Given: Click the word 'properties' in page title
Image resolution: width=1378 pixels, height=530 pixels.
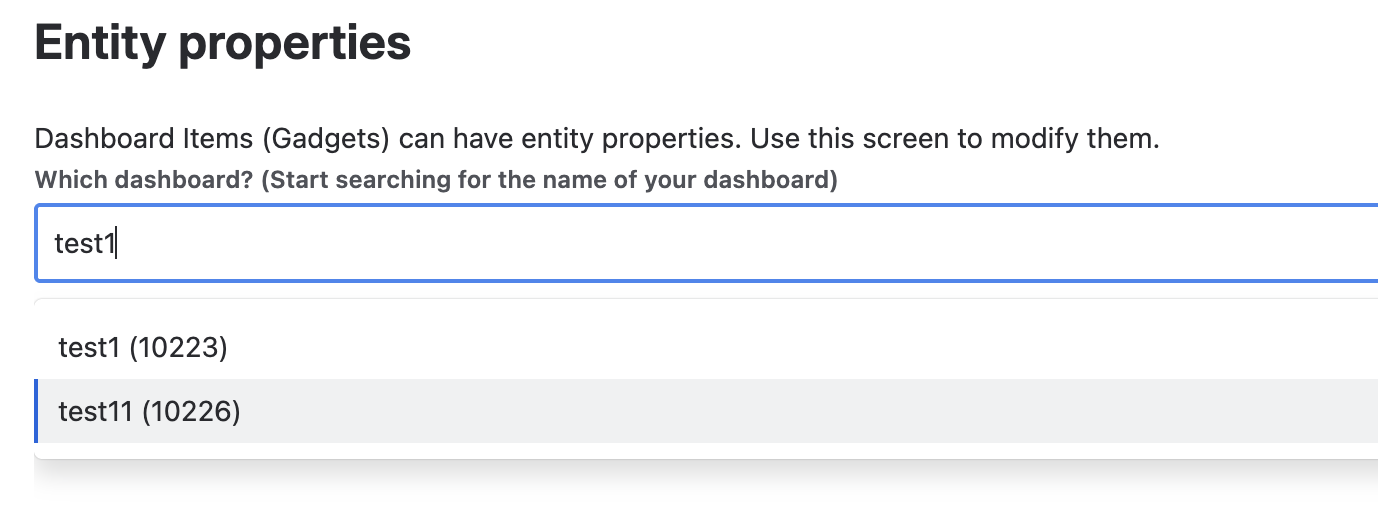Looking at the screenshot, I should pos(296,43).
